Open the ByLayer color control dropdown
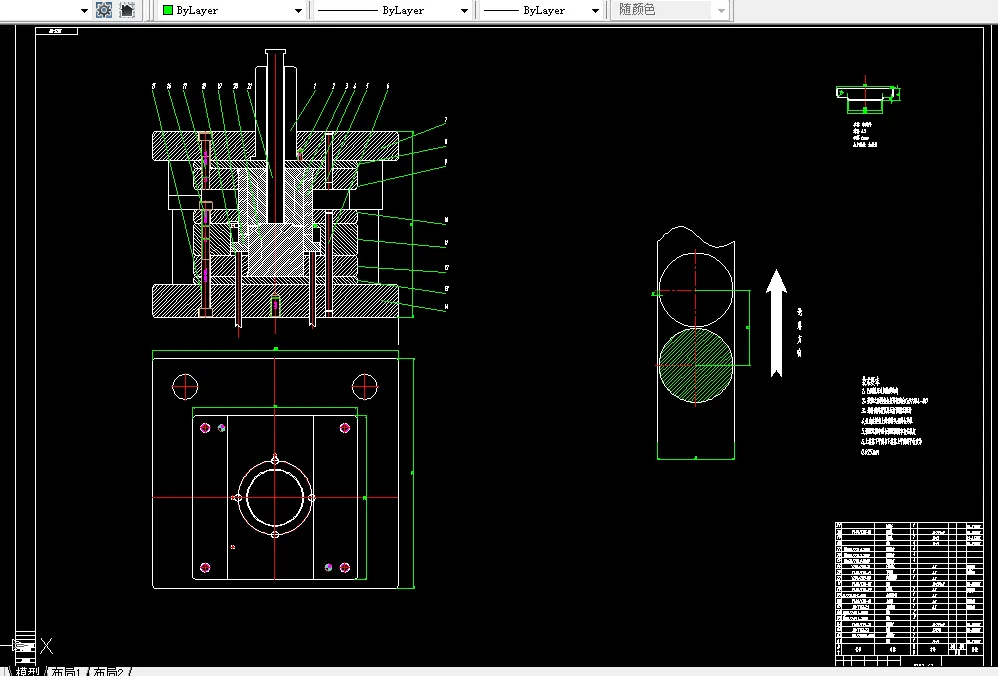The width and height of the screenshot is (998, 676). pyautogui.click(x=232, y=10)
